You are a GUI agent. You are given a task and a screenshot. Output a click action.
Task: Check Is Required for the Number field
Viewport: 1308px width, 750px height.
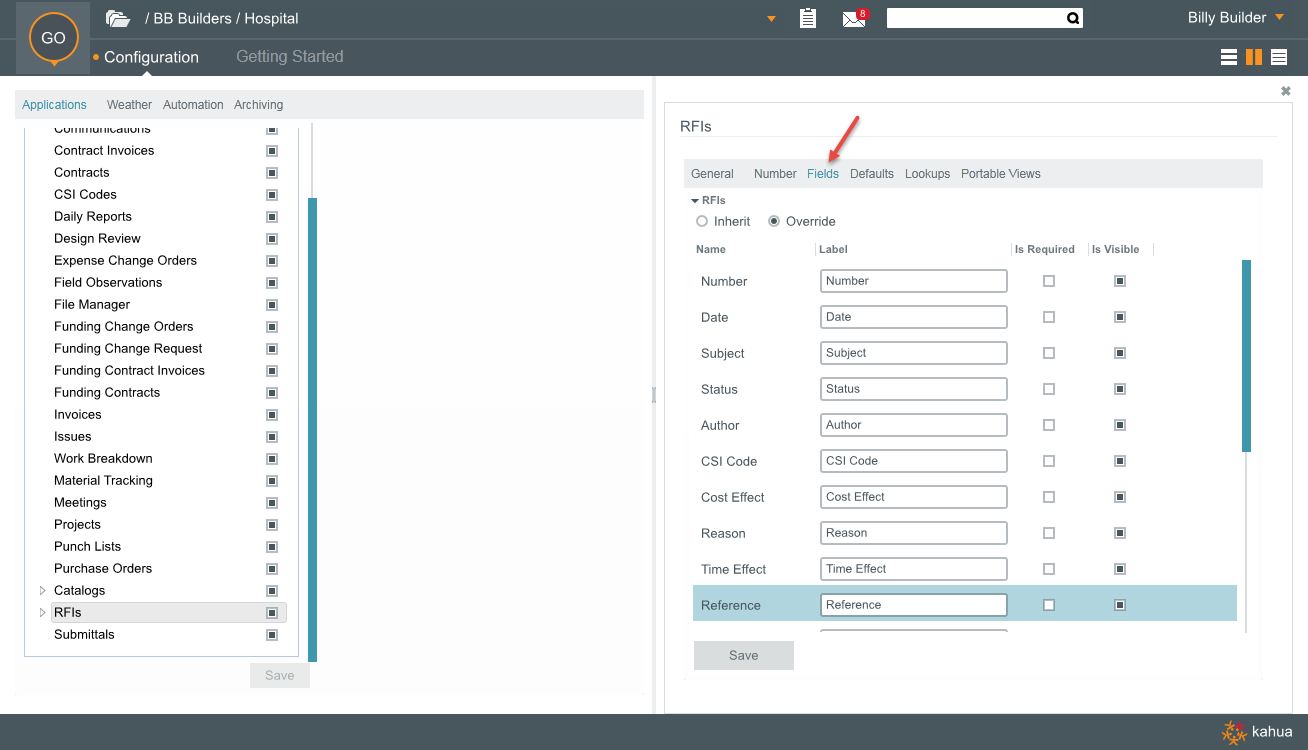(1048, 281)
